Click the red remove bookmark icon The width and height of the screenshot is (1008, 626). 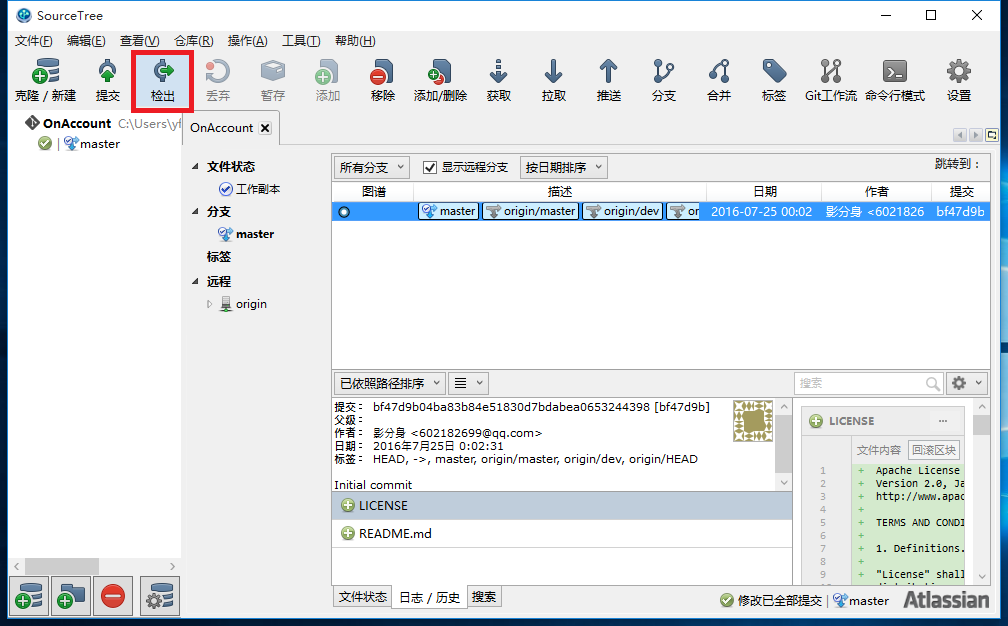coord(112,596)
